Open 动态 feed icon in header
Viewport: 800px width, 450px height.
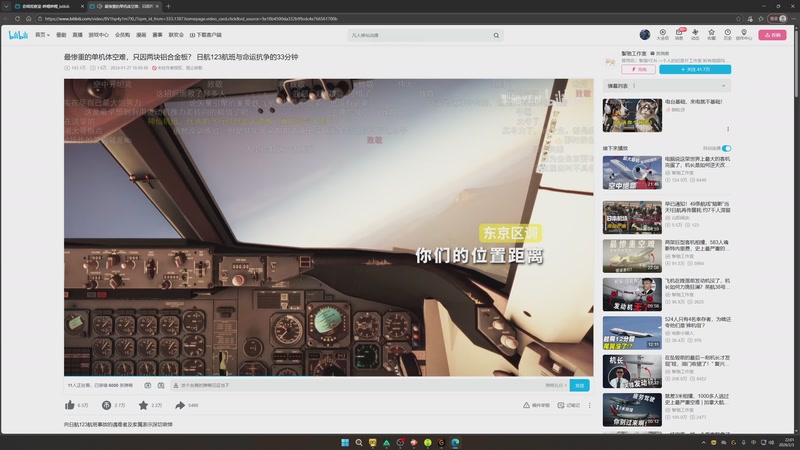[x=695, y=34]
